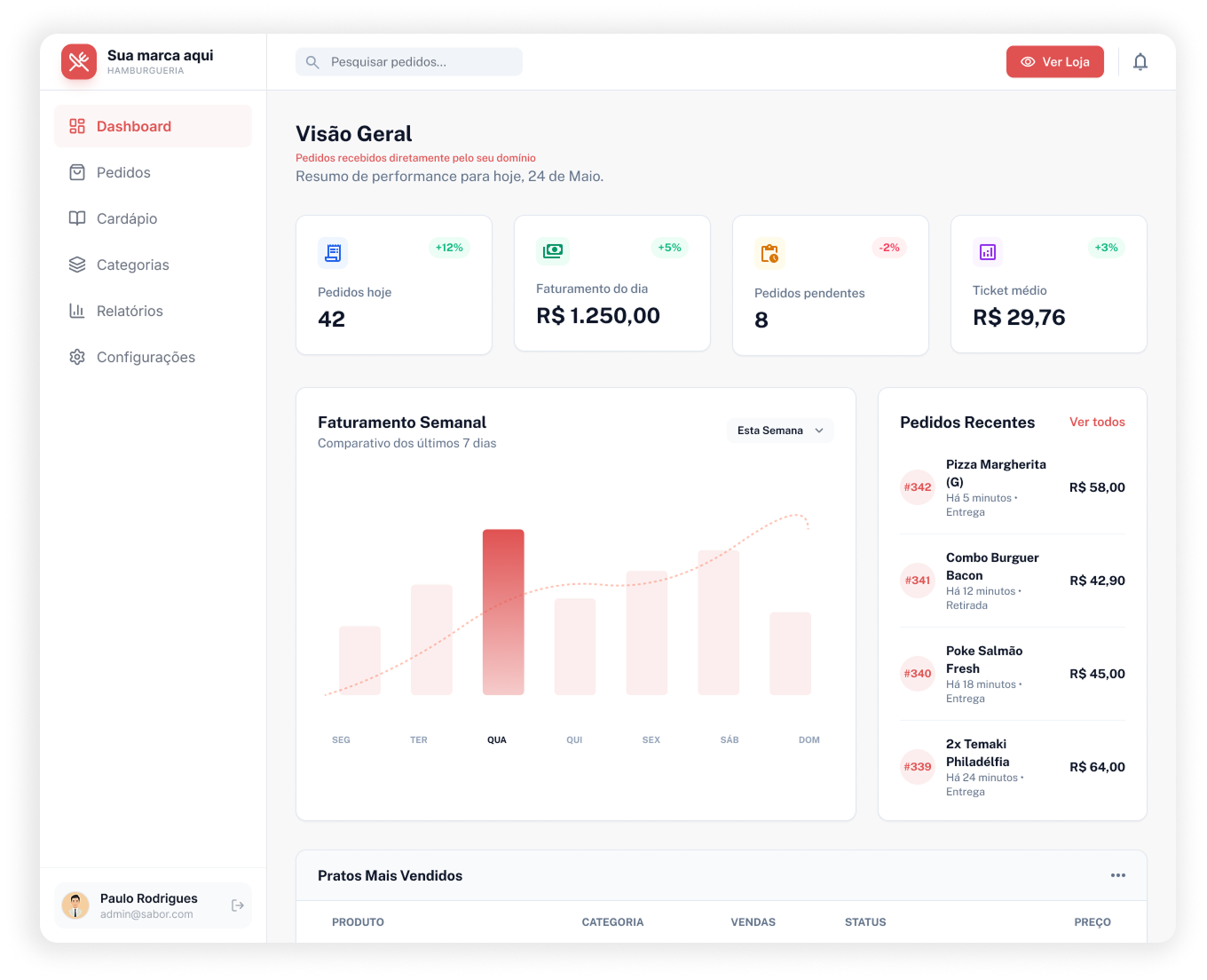This screenshot has height=980, width=1207.
Task: Click the Ticket médio chart icon
Action: [988, 252]
